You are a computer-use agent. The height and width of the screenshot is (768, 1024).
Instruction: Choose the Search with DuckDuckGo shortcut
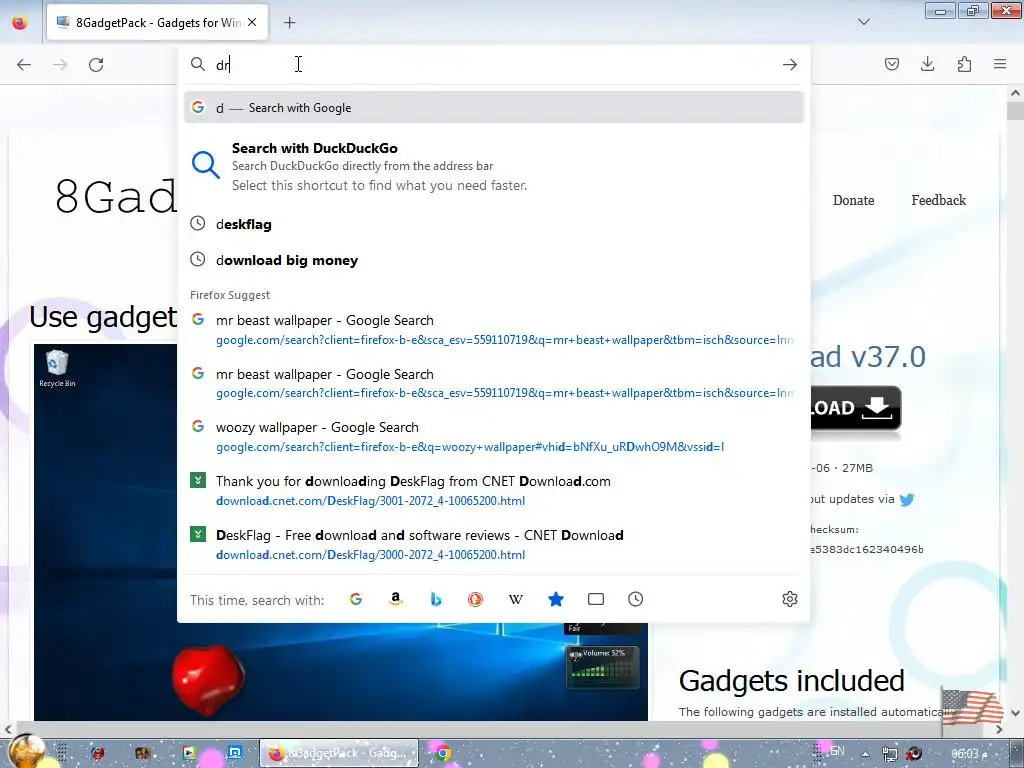click(x=494, y=167)
